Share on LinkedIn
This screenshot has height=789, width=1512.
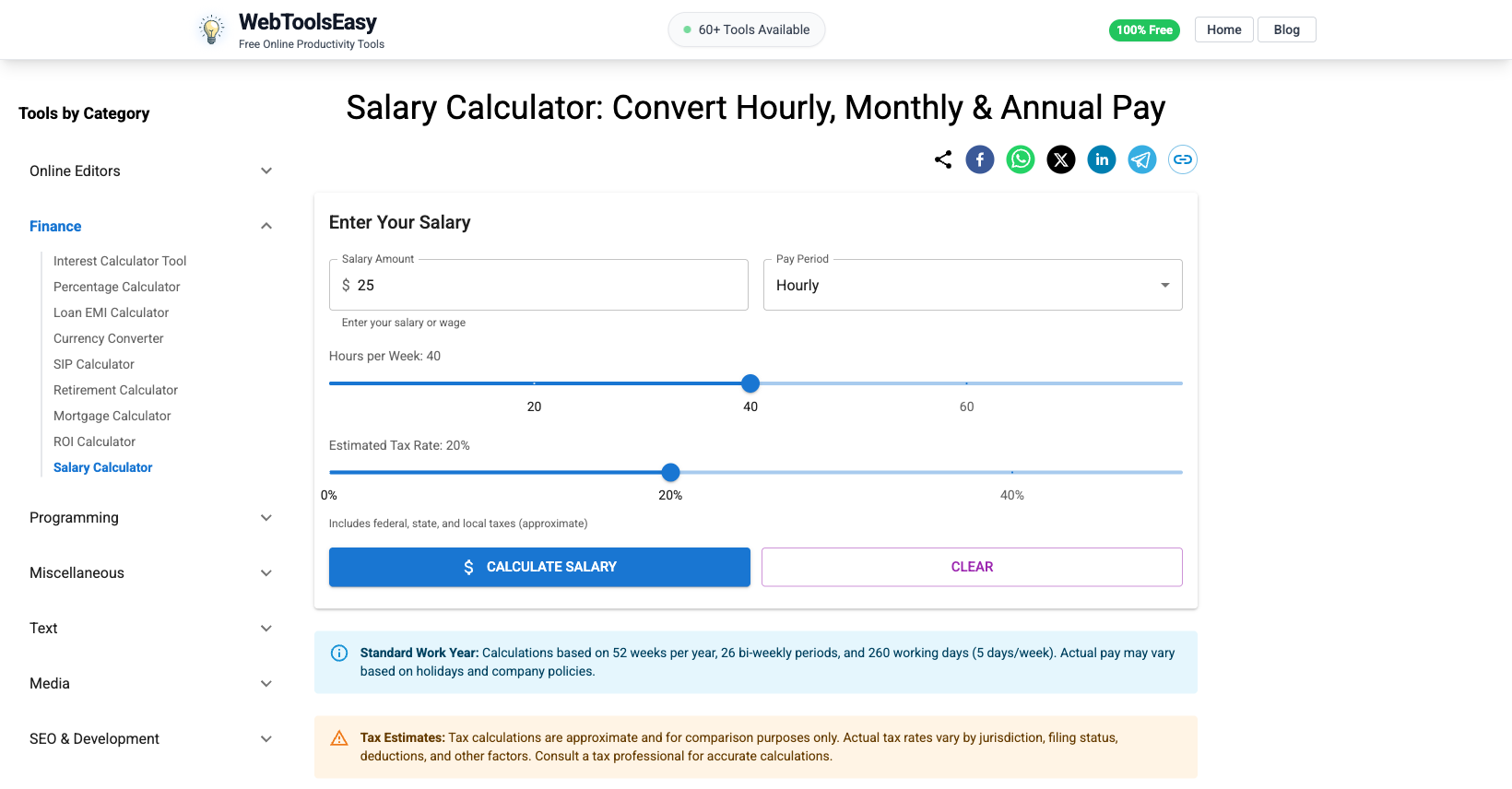(x=1102, y=159)
